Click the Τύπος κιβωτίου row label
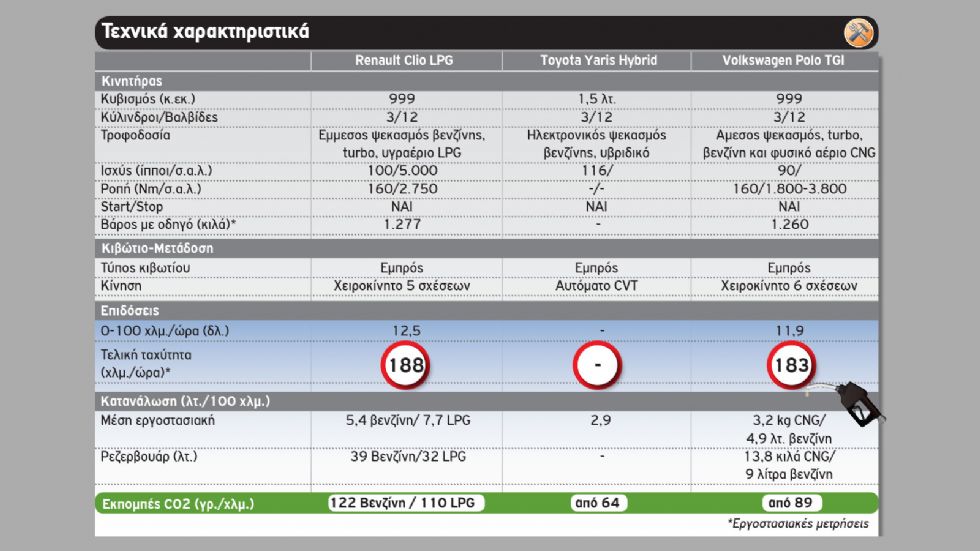The image size is (980, 551). (146, 268)
